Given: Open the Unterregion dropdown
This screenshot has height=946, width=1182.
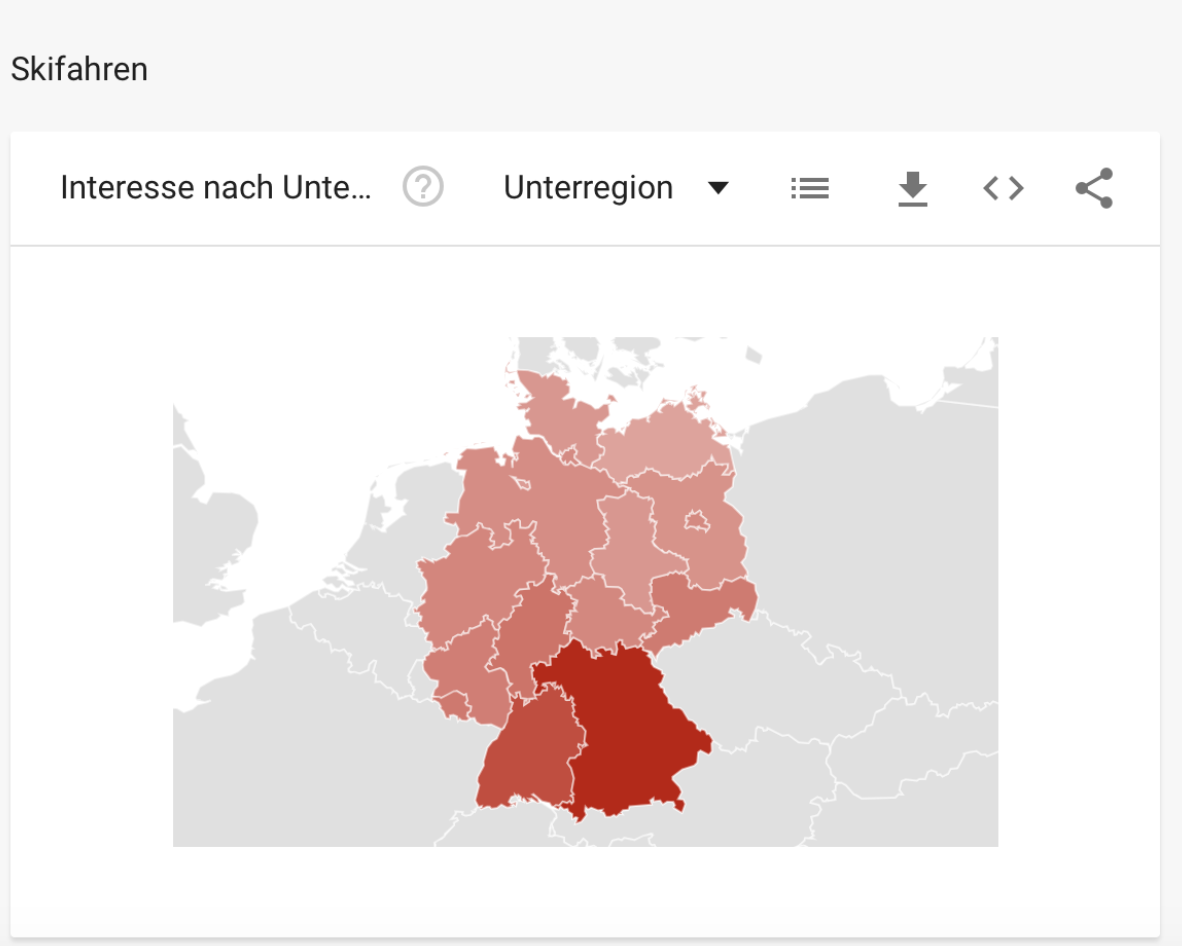Looking at the screenshot, I should point(616,188).
